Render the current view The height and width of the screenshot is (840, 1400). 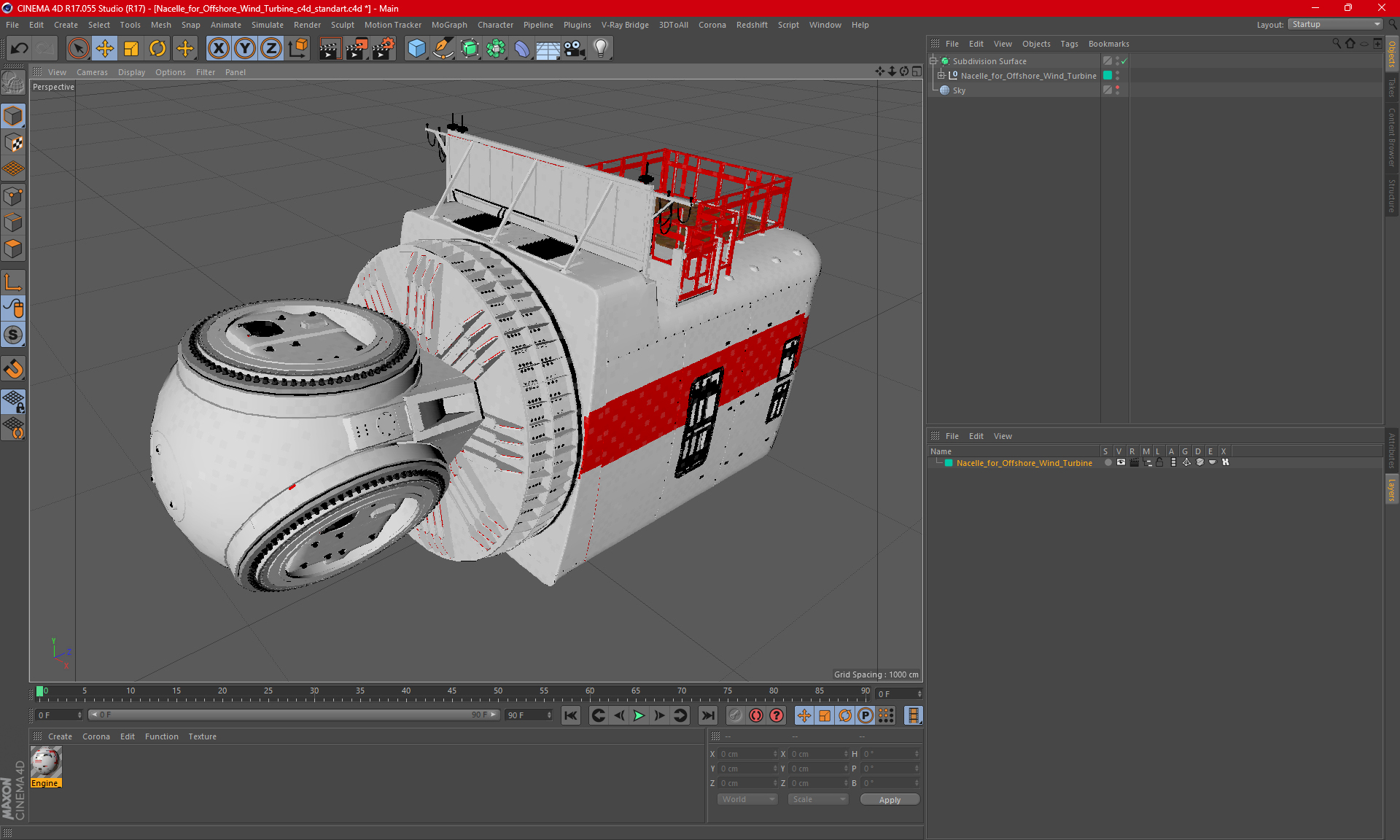pos(330,49)
